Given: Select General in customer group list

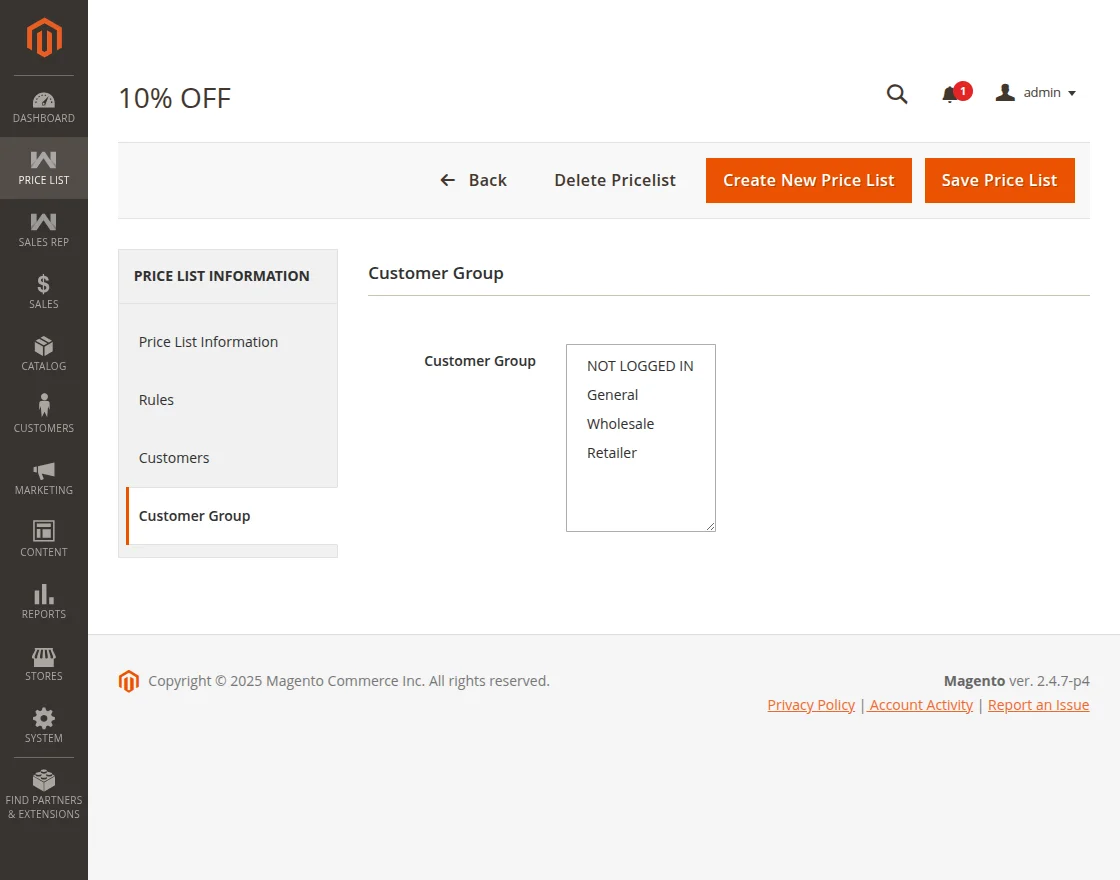Looking at the screenshot, I should click(x=640, y=395).
